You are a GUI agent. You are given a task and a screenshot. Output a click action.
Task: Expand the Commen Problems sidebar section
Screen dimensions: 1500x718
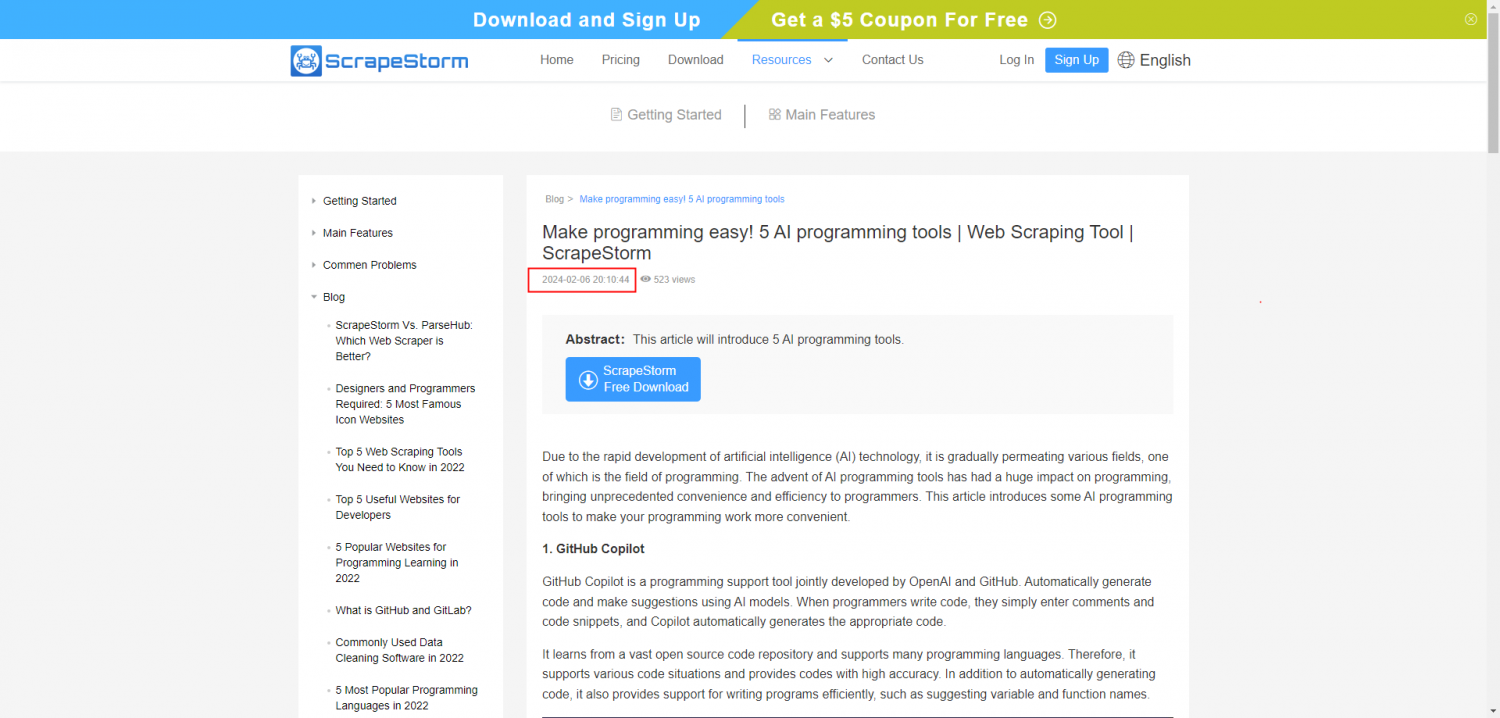pyautogui.click(x=314, y=265)
